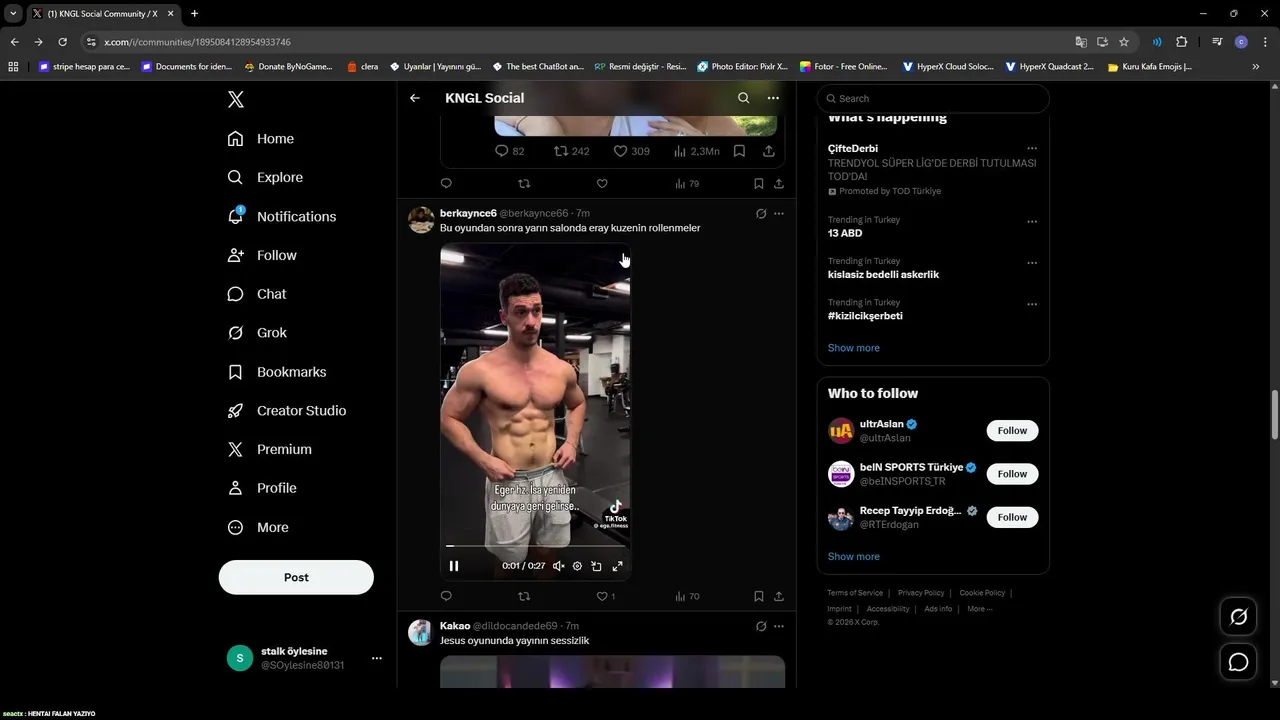Image resolution: width=1280 pixels, height=720 pixels.
Task: Go back from KNGL Social community
Action: tap(415, 98)
